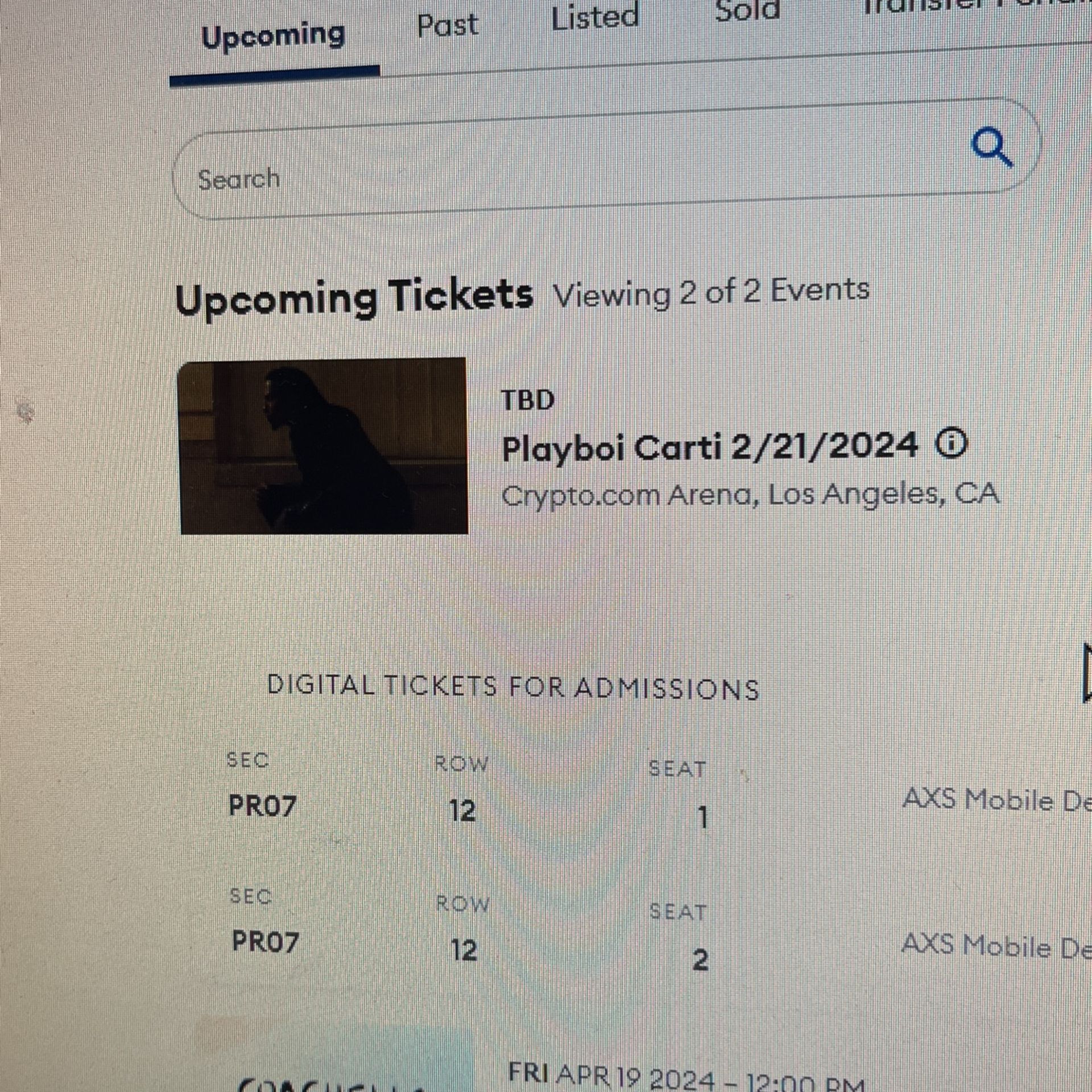Click the DIGITAL TICKETS FOR ADMISSIONS heading
The image size is (1092, 1092).
[x=514, y=688]
